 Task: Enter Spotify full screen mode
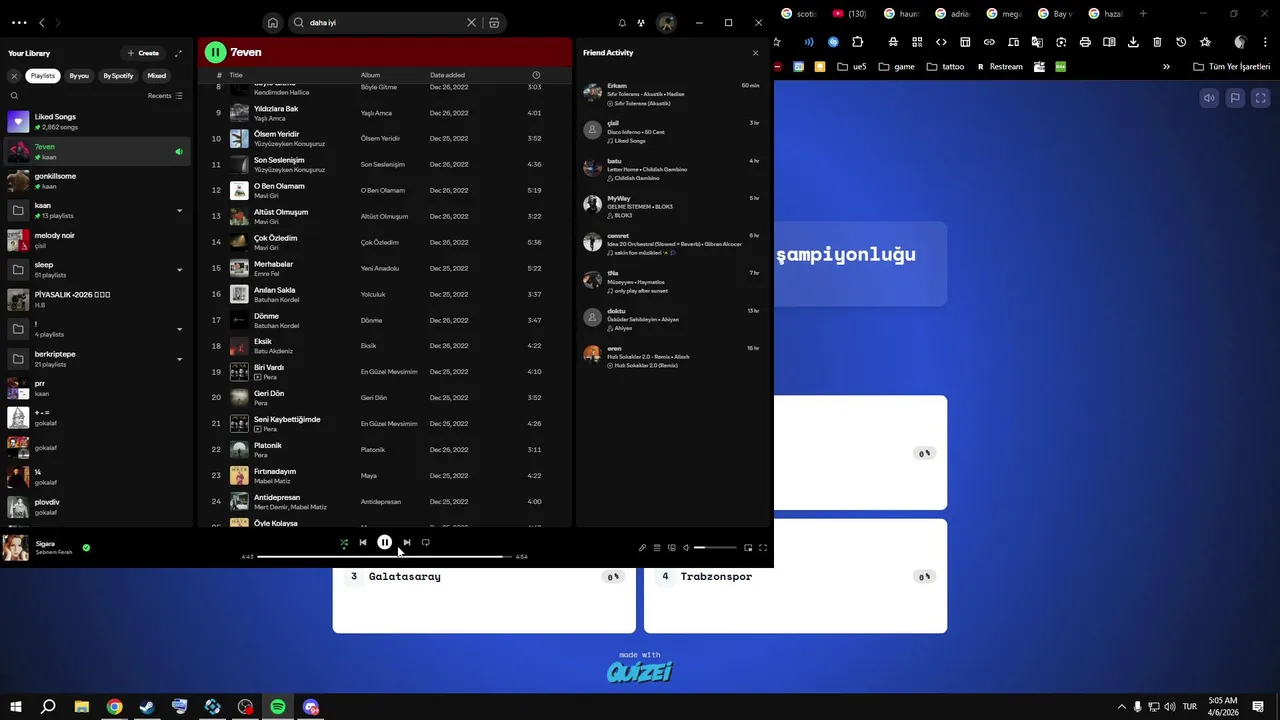click(763, 548)
